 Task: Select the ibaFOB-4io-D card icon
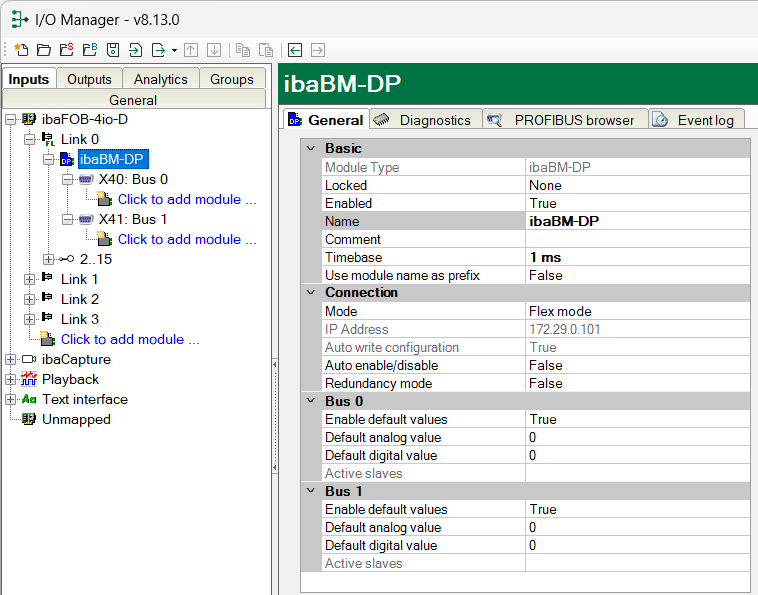pos(29,119)
